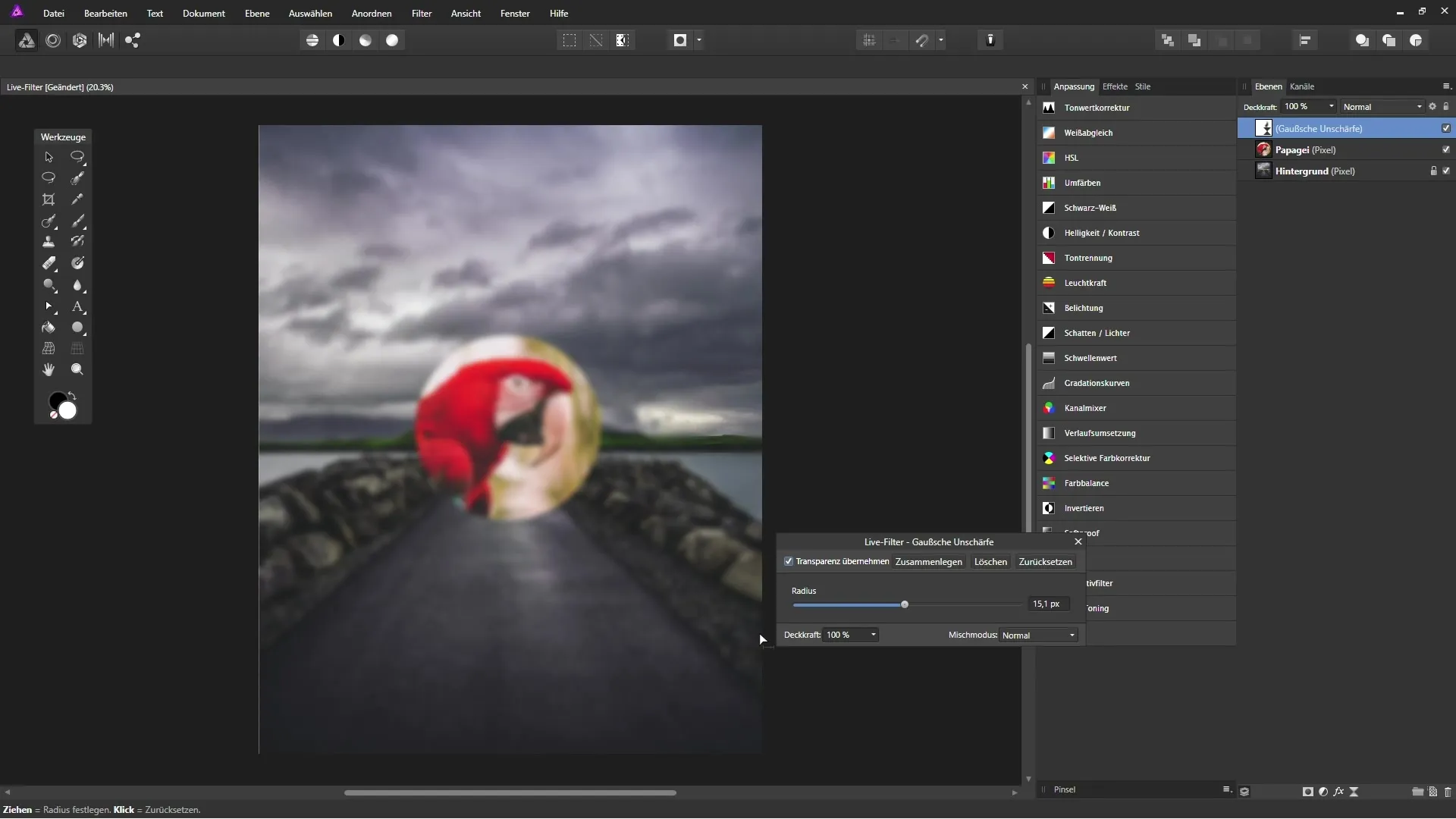Select the Dodge tool
Viewport: 1456px width, 819px height.
pos(49,285)
